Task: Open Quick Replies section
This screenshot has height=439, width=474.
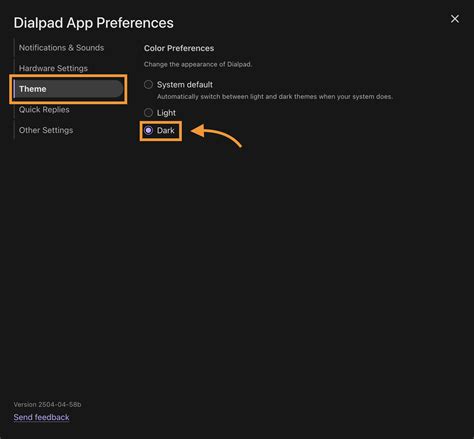Action: tap(44, 110)
